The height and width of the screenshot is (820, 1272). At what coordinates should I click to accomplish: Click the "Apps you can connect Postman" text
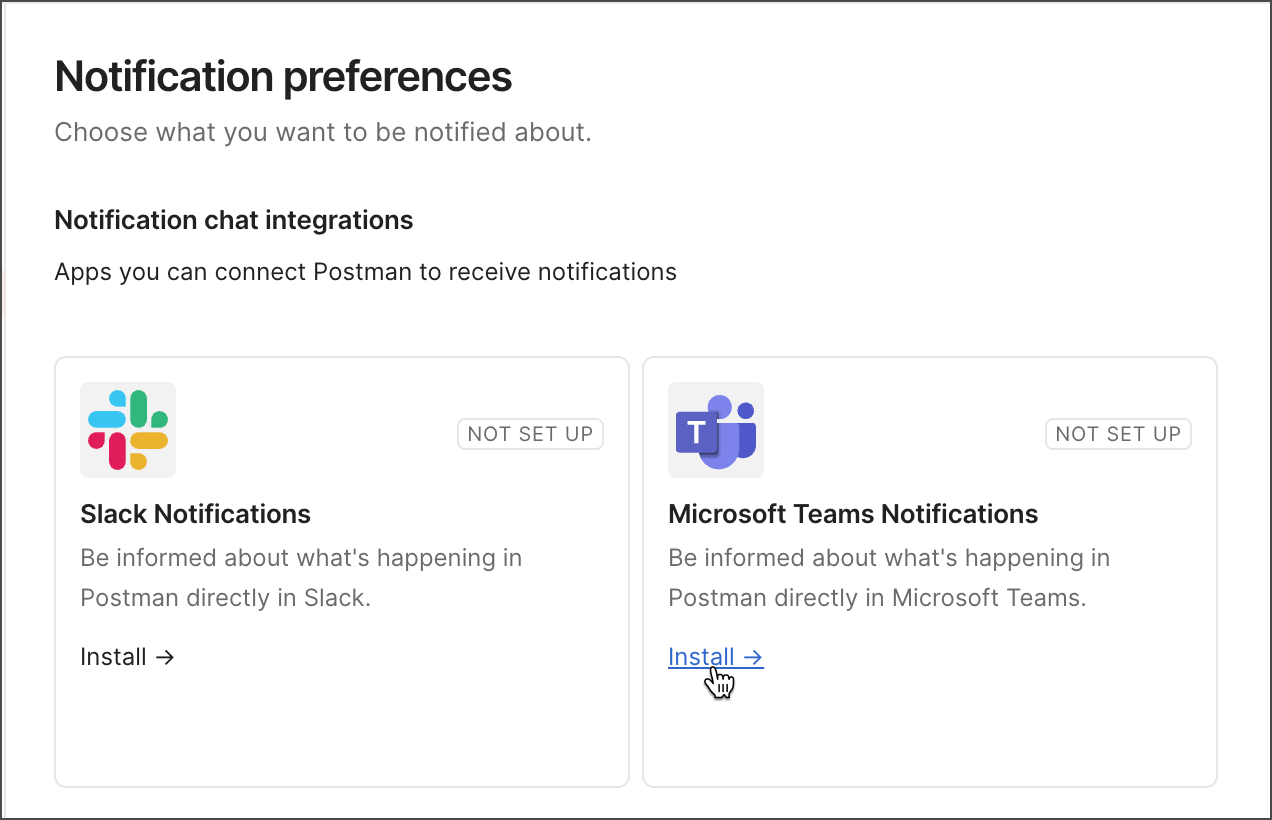pyautogui.click(x=365, y=271)
